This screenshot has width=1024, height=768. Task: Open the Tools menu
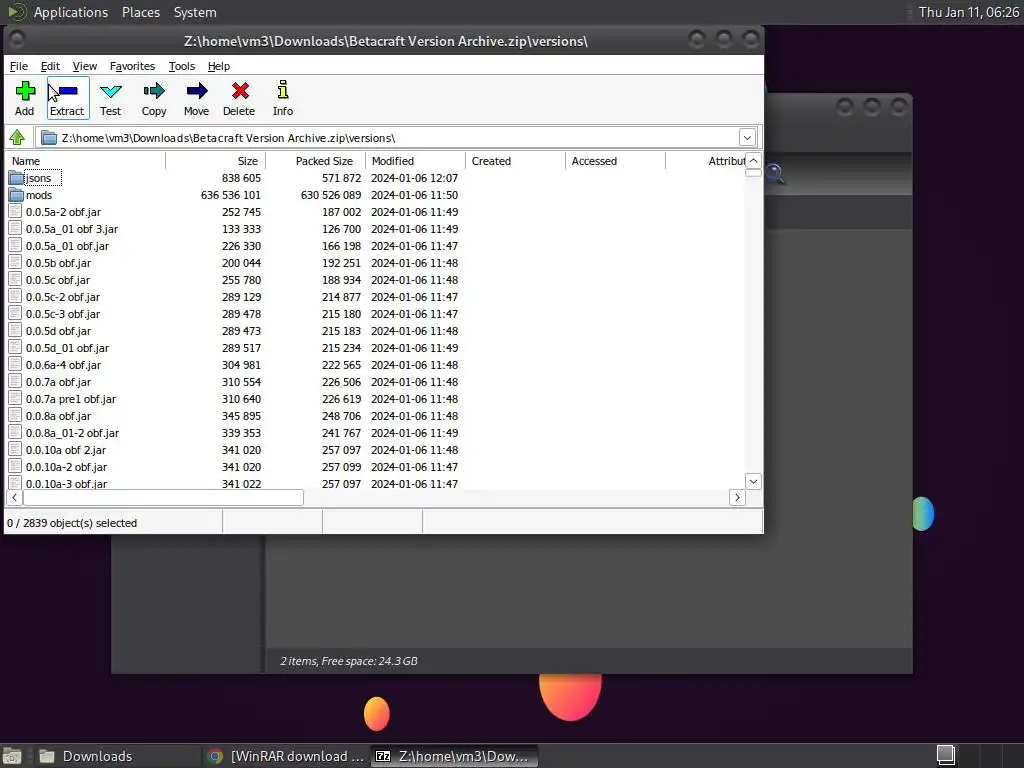pyautogui.click(x=182, y=66)
